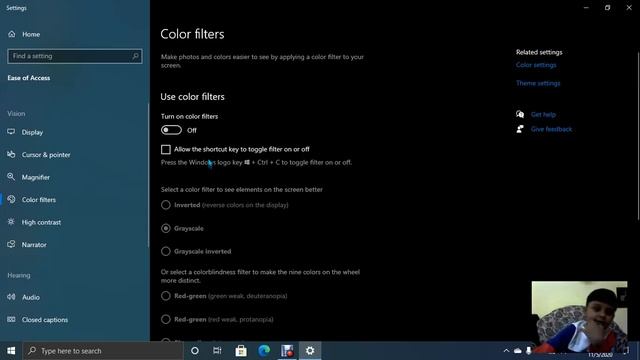Select the Cursor & pointer icon

(x=11, y=154)
